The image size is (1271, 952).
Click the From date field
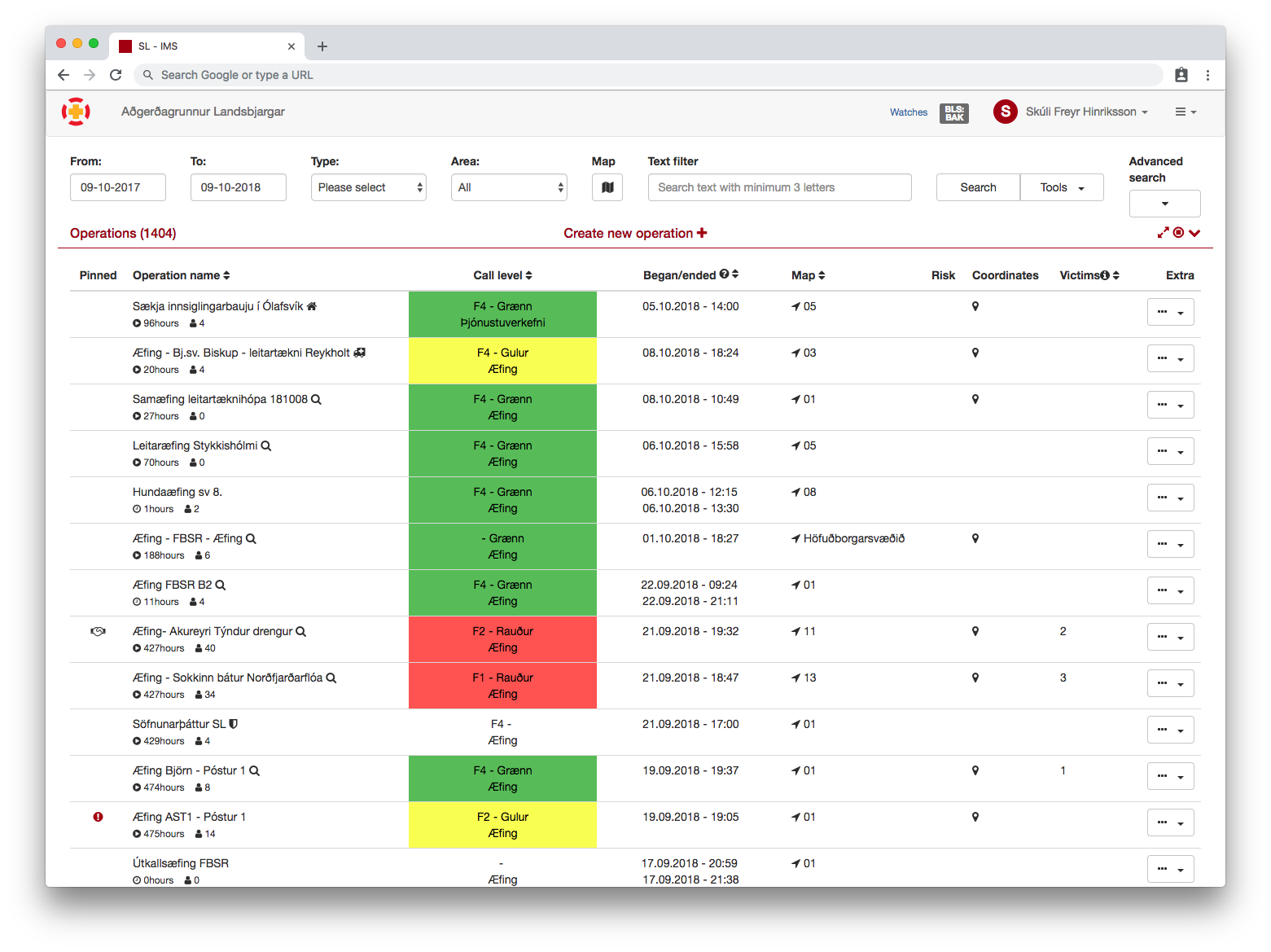coord(118,187)
